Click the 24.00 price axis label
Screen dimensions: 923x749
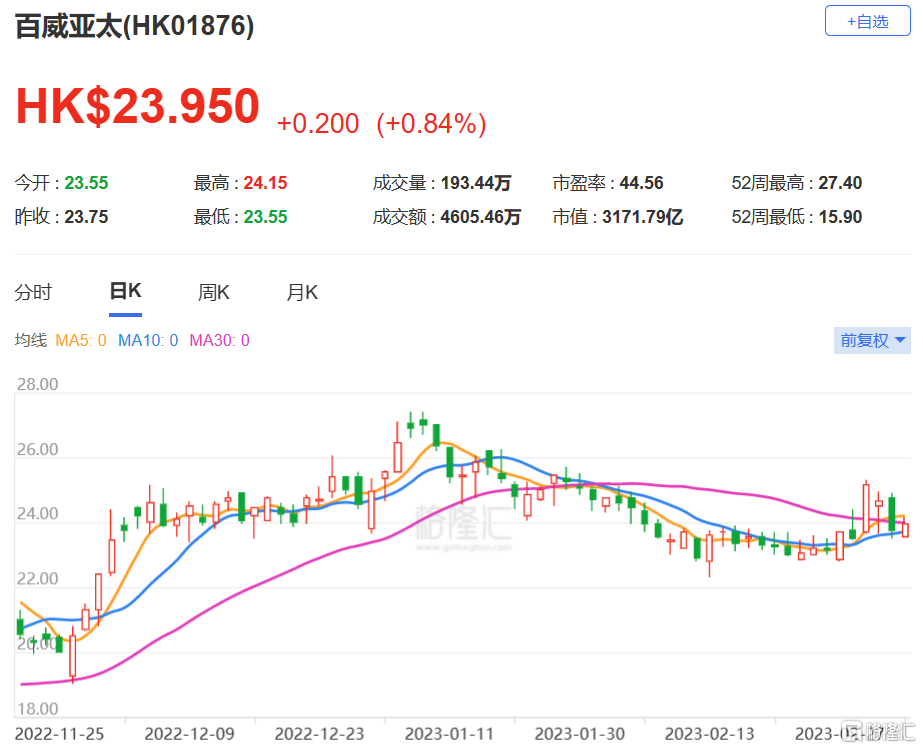click(x=37, y=514)
